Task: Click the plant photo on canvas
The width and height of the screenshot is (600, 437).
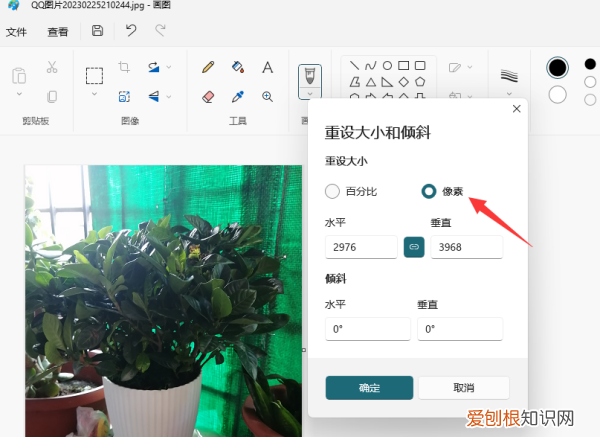Action: pos(164,301)
